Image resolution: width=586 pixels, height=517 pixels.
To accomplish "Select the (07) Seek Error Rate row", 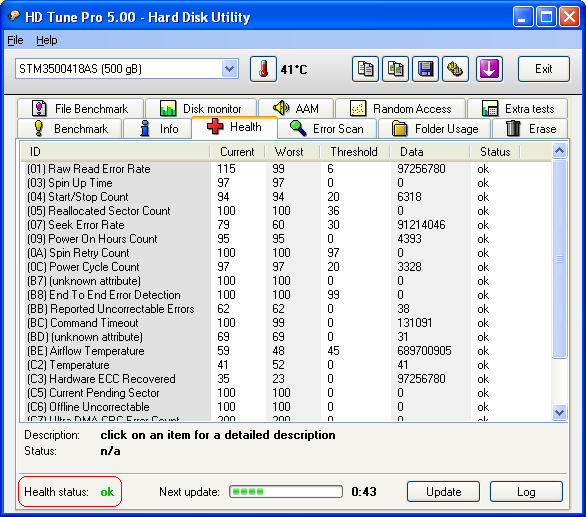I will coord(286,225).
